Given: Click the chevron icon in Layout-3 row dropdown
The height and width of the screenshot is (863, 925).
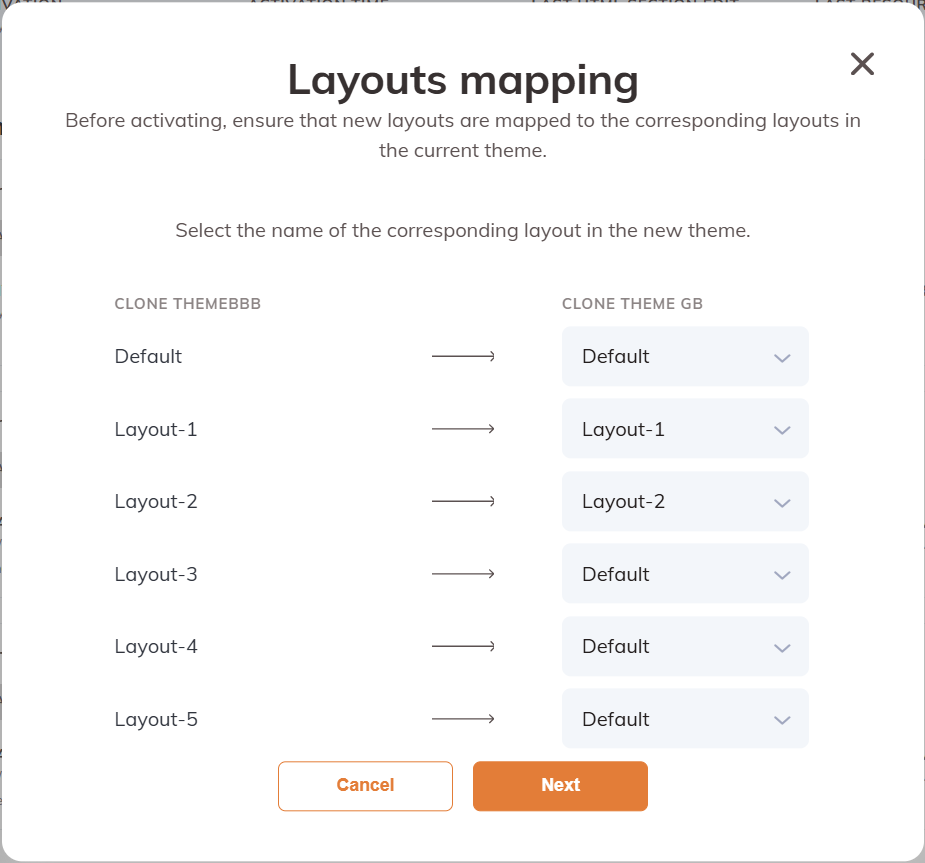Looking at the screenshot, I should coord(782,576).
